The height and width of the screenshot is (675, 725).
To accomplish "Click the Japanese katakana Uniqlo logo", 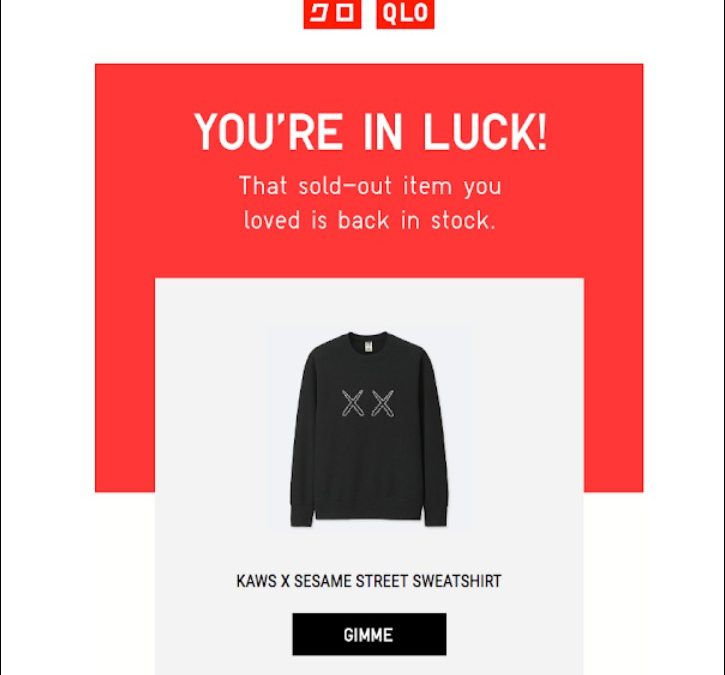I will pos(332,14).
